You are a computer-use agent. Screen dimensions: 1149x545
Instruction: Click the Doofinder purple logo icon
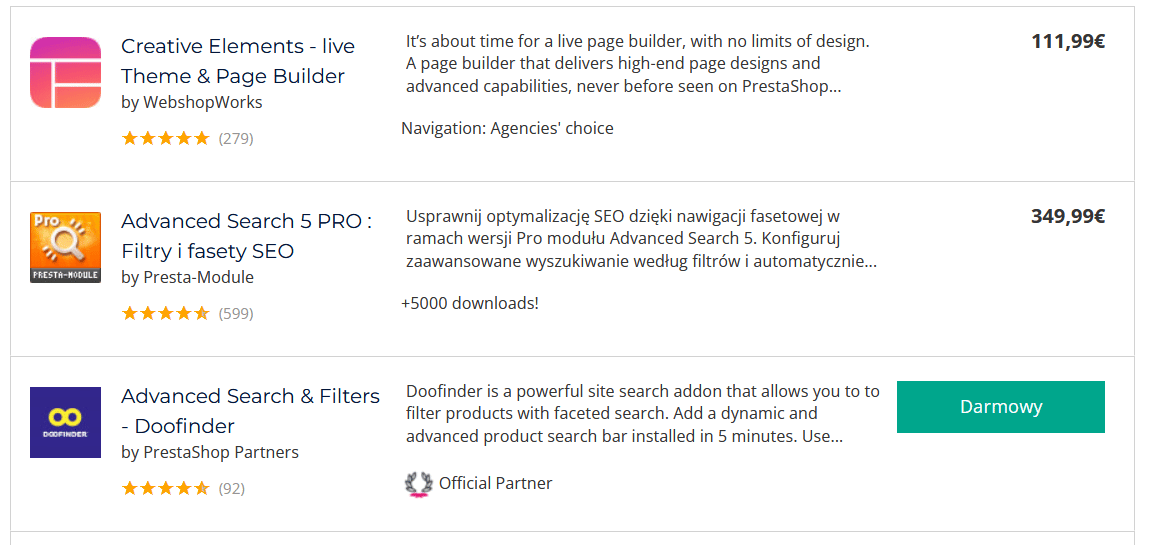[65, 423]
